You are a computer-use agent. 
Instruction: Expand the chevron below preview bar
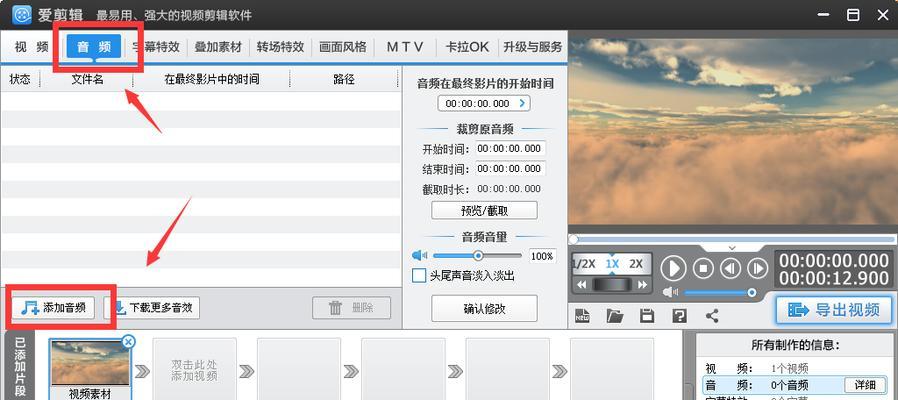(x=732, y=248)
